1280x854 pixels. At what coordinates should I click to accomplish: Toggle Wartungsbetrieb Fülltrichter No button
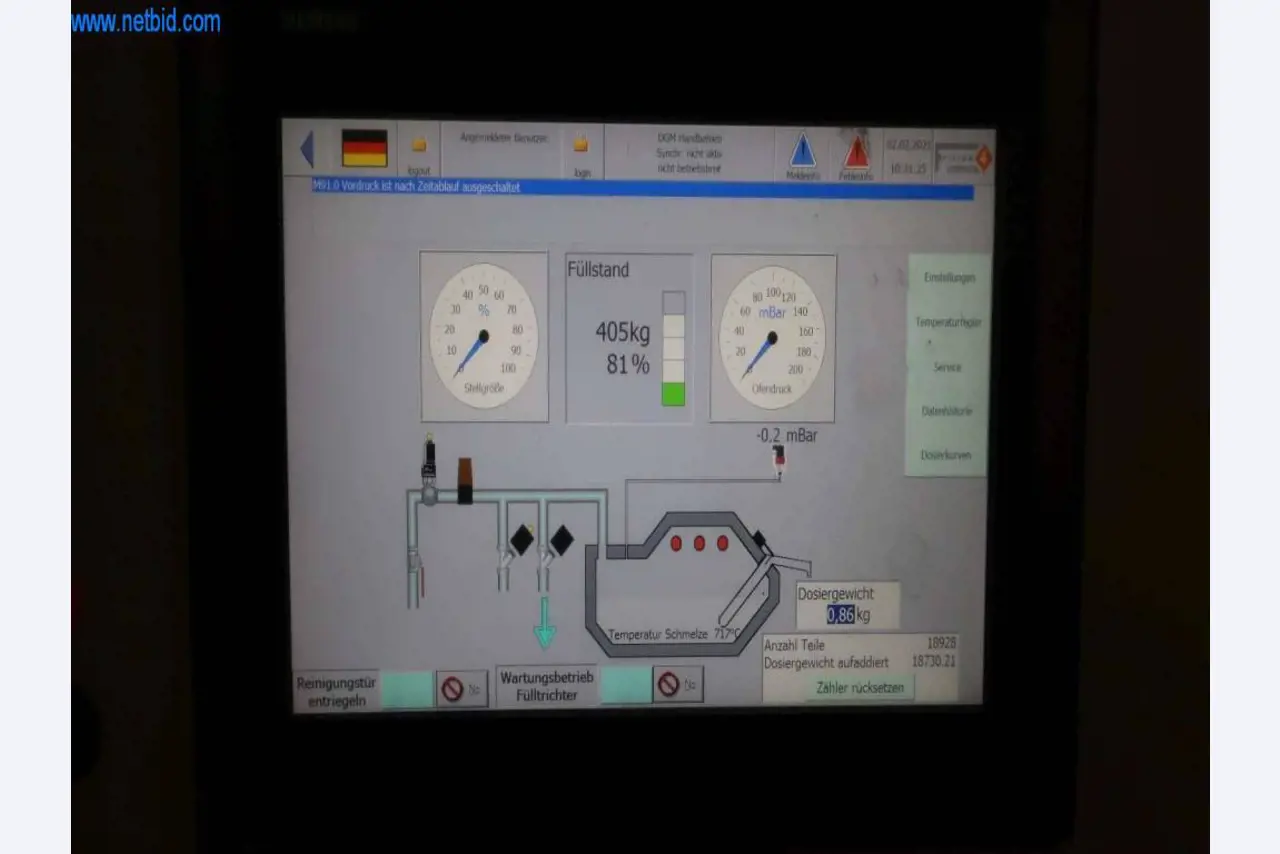click(678, 685)
